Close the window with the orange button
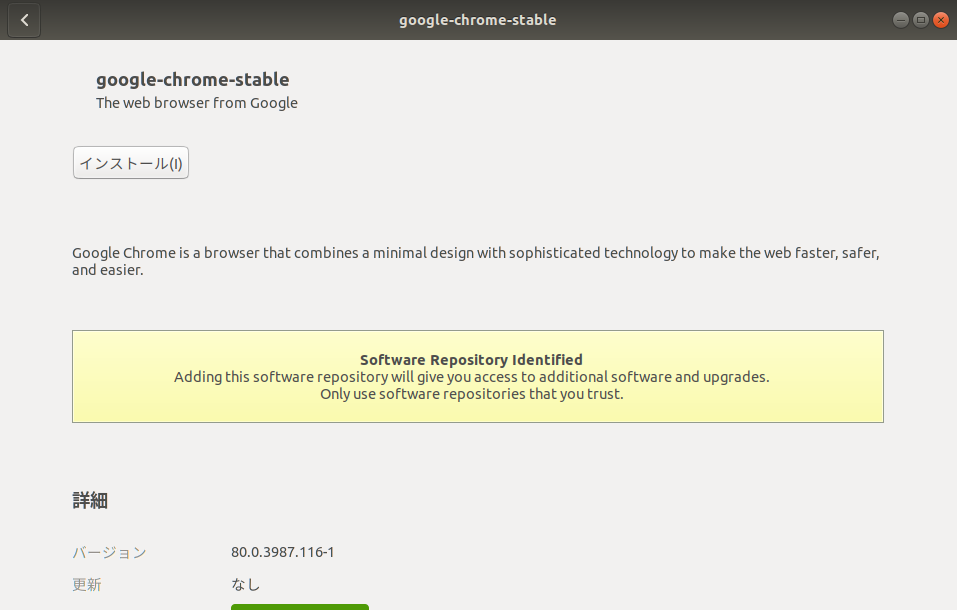The image size is (957, 610). click(x=941, y=20)
